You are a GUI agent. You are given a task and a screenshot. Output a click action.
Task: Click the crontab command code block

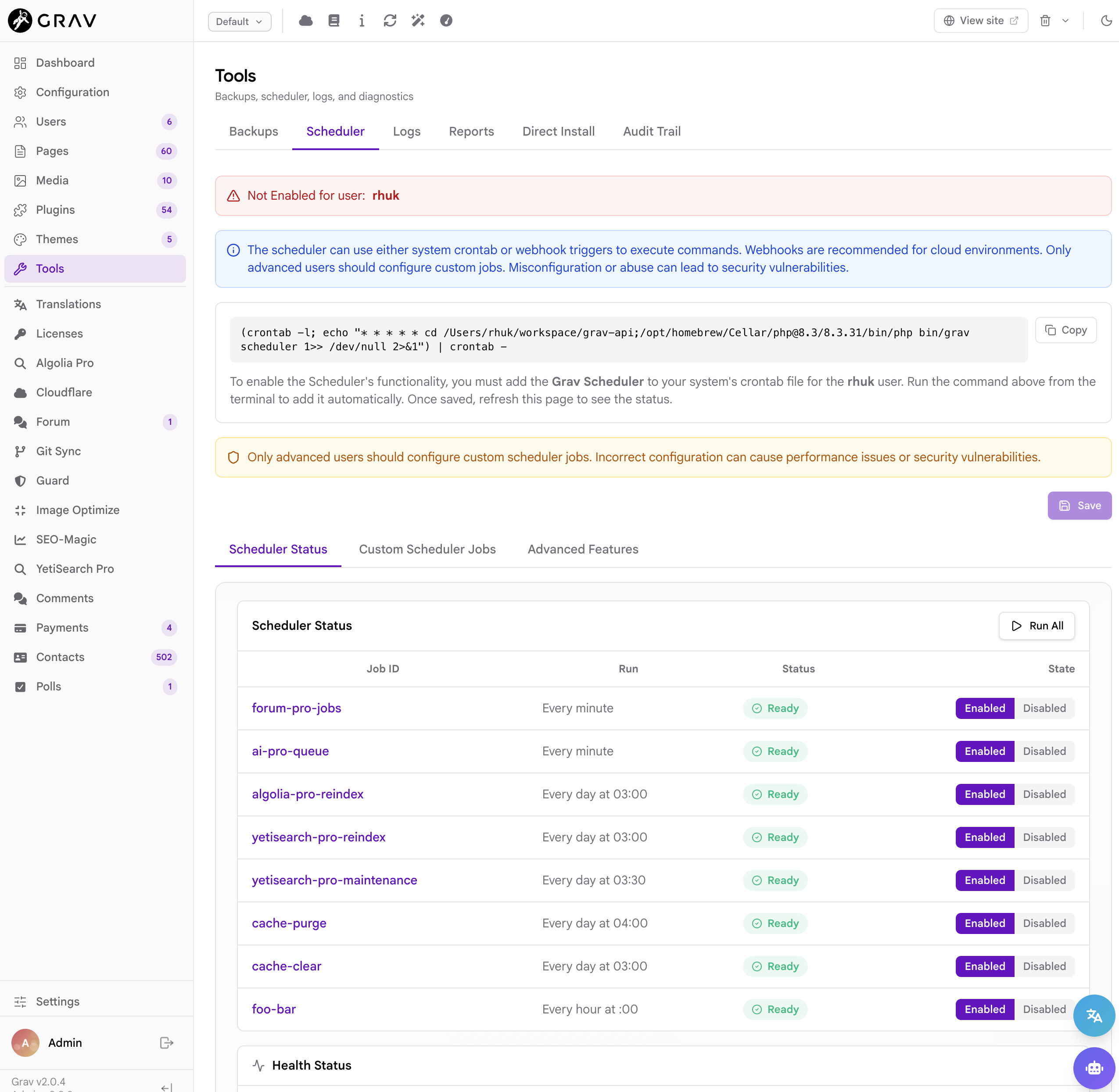click(x=628, y=340)
